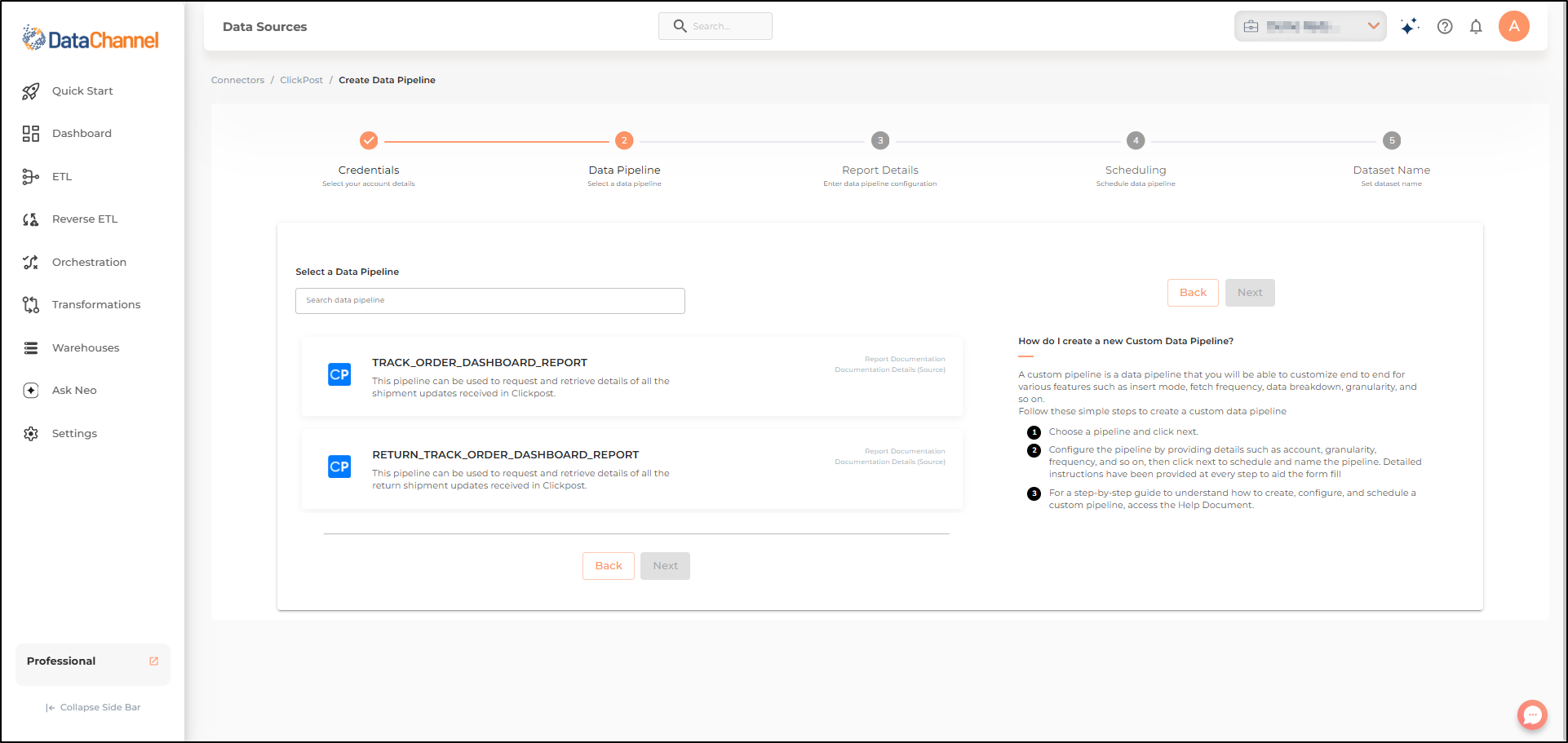Screen dimensions: 1568x743
Task: Open Report Documentation for RETURN_TRACK_ORDER_DASHBOARD_REPORT
Action: (905, 451)
